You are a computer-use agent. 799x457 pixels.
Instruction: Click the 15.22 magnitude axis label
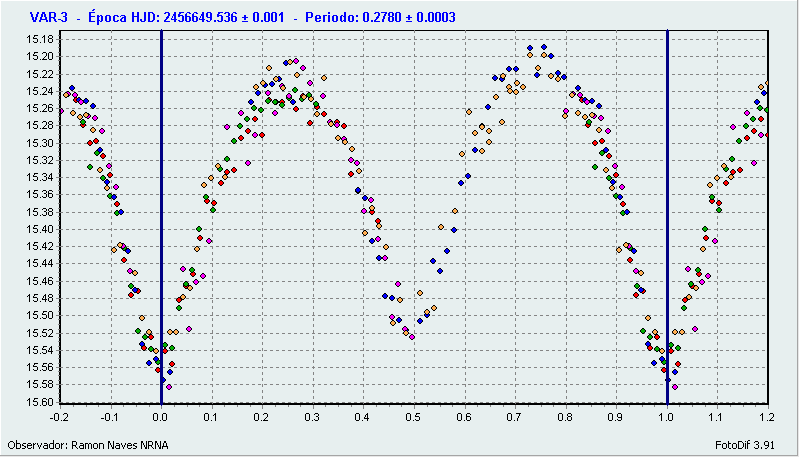coord(40,74)
